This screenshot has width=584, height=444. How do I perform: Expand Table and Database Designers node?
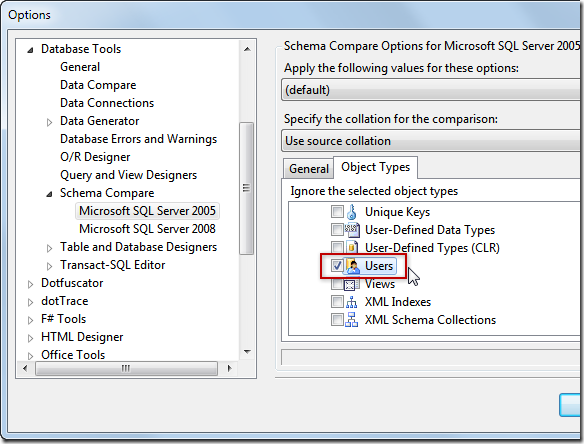pos(49,248)
